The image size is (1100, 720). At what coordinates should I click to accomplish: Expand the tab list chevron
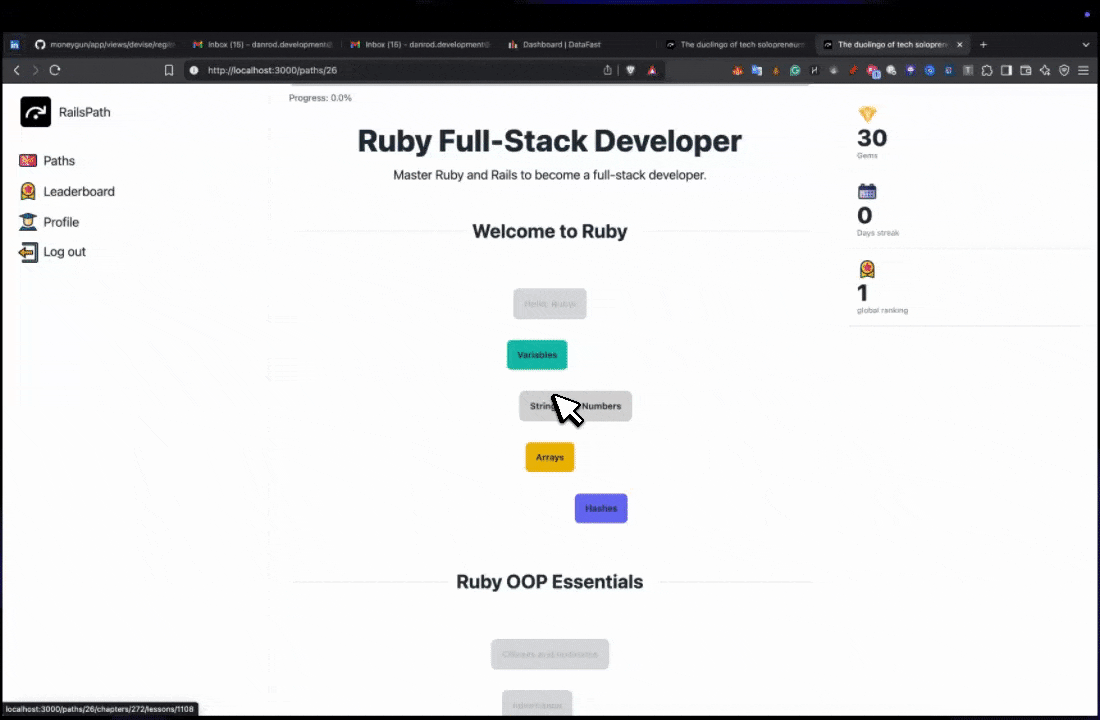coord(1086,45)
